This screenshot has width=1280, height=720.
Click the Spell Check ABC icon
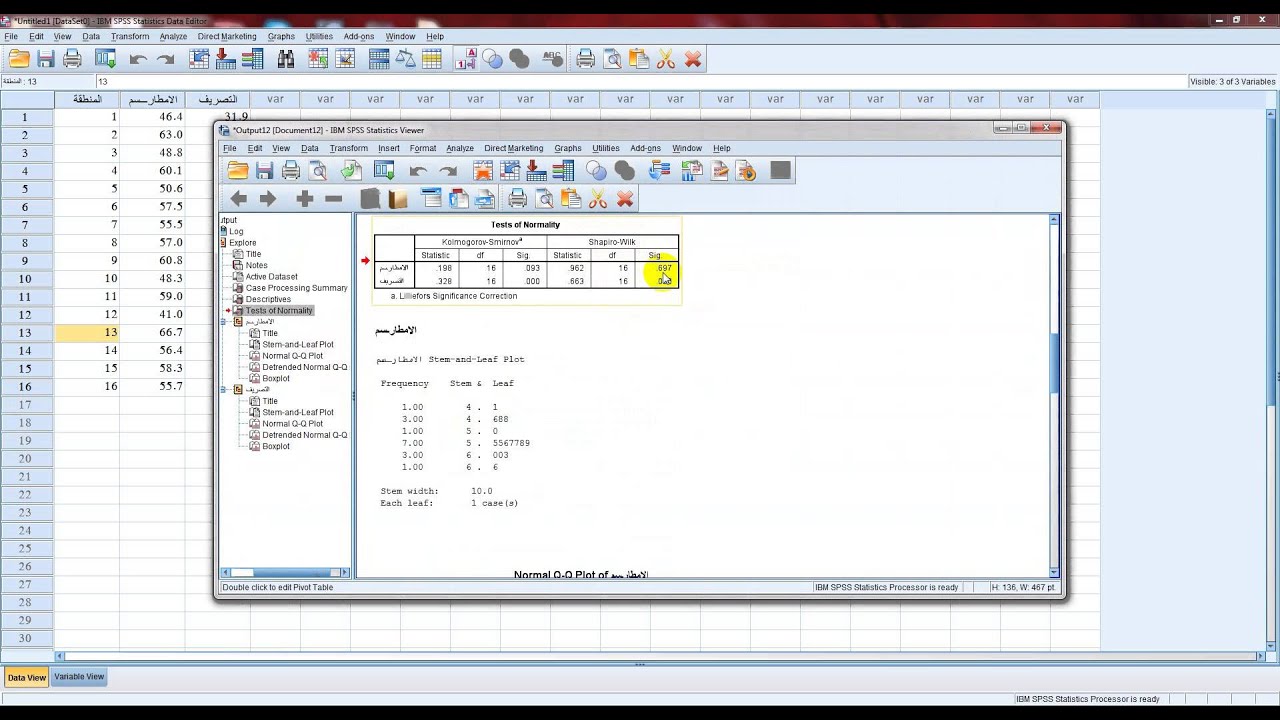(x=553, y=59)
